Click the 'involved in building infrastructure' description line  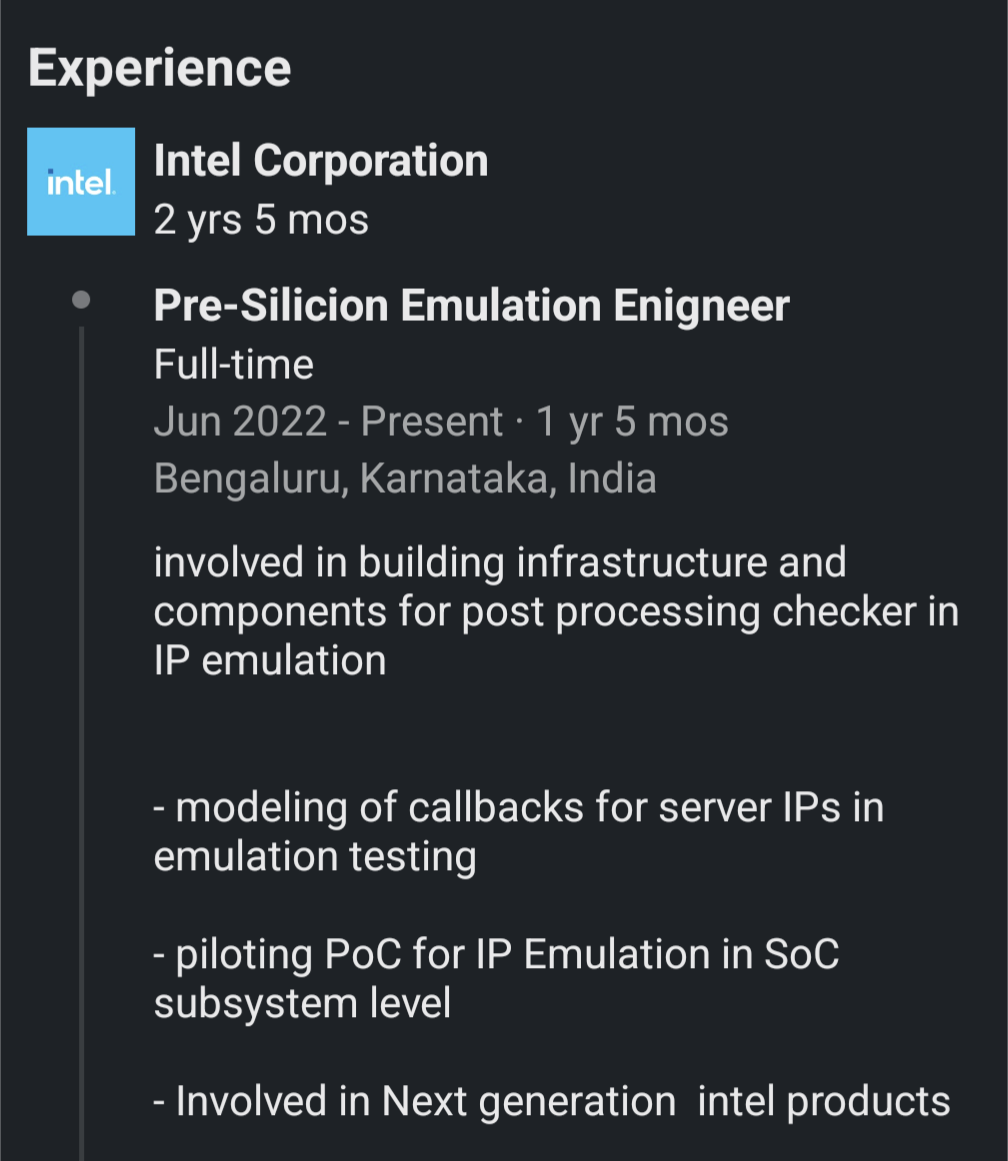[x=500, y=563]
